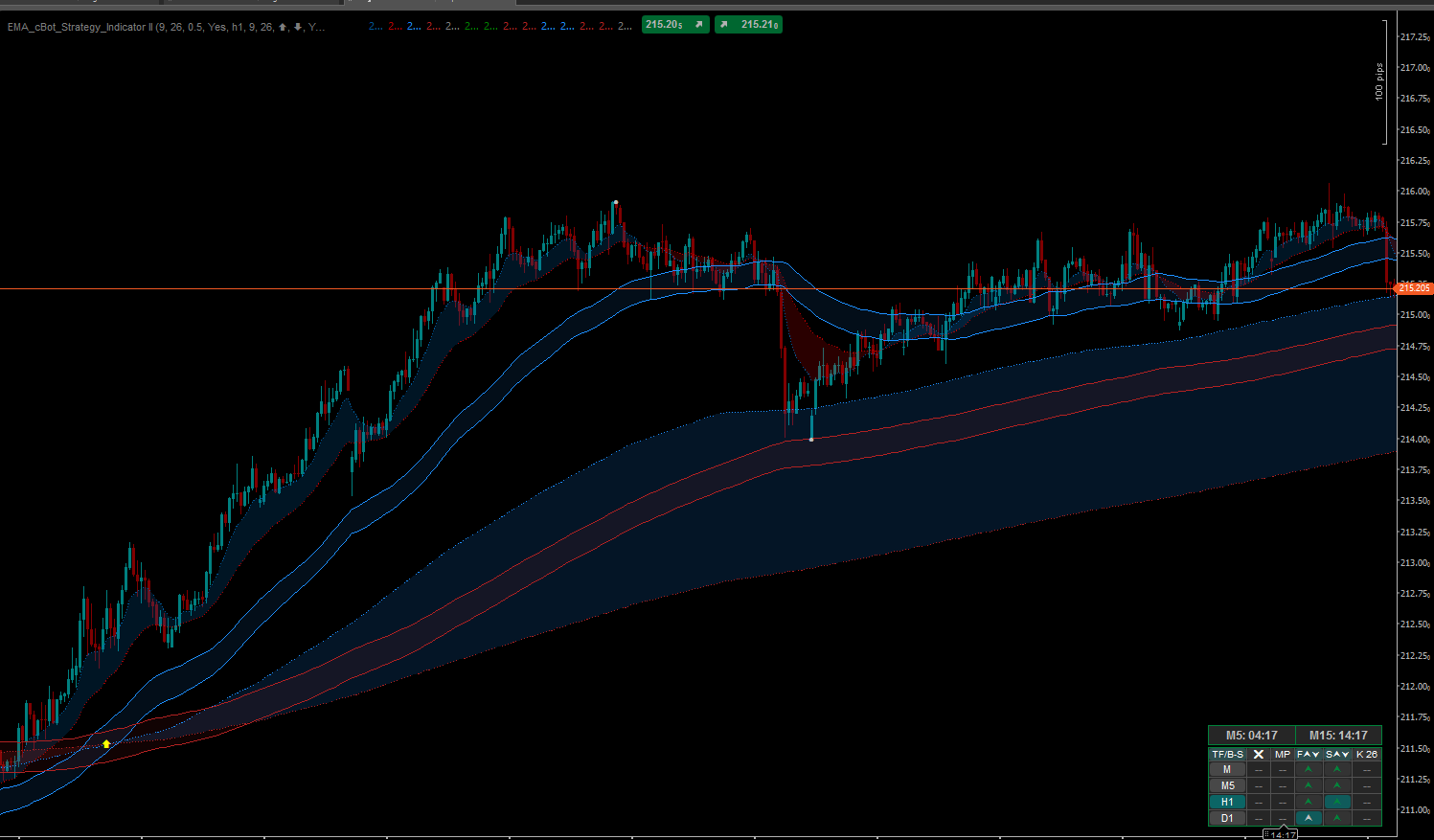Click the dash in row H1, MP column
The height and width of the screenshot is (840, 1434).
[x=1283, y=803]
